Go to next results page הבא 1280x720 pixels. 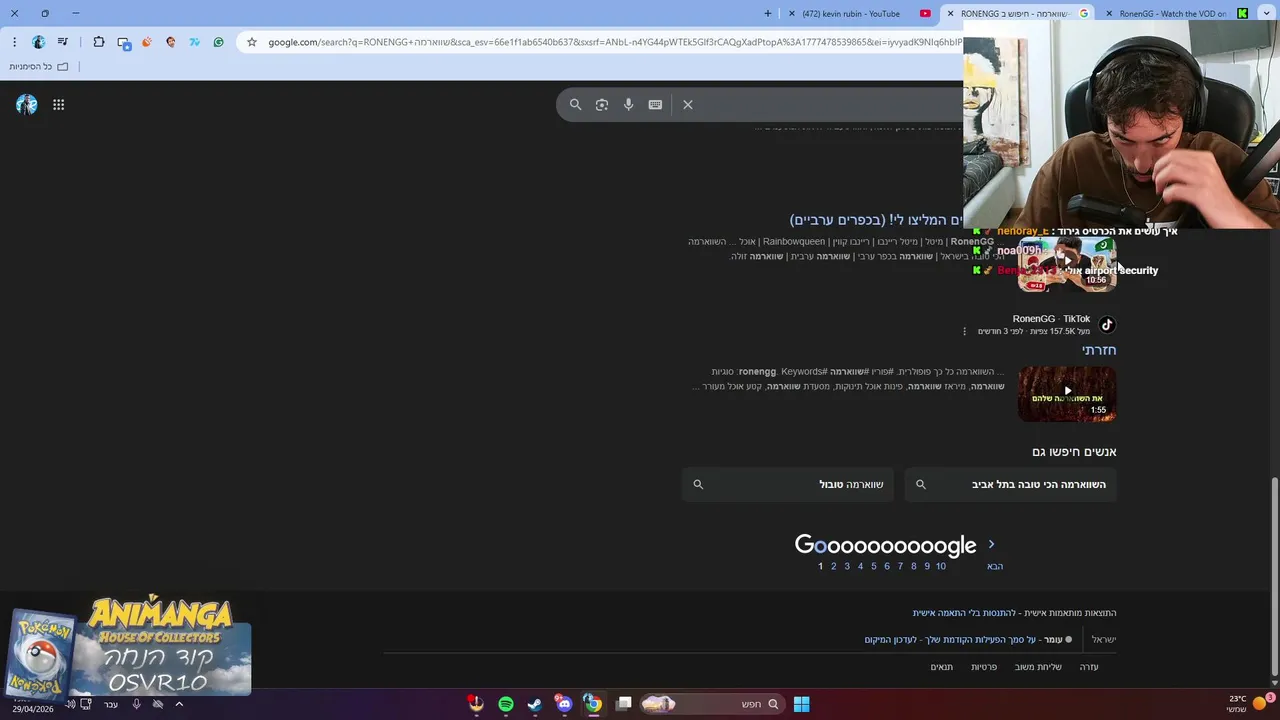[x=995, y=566]
